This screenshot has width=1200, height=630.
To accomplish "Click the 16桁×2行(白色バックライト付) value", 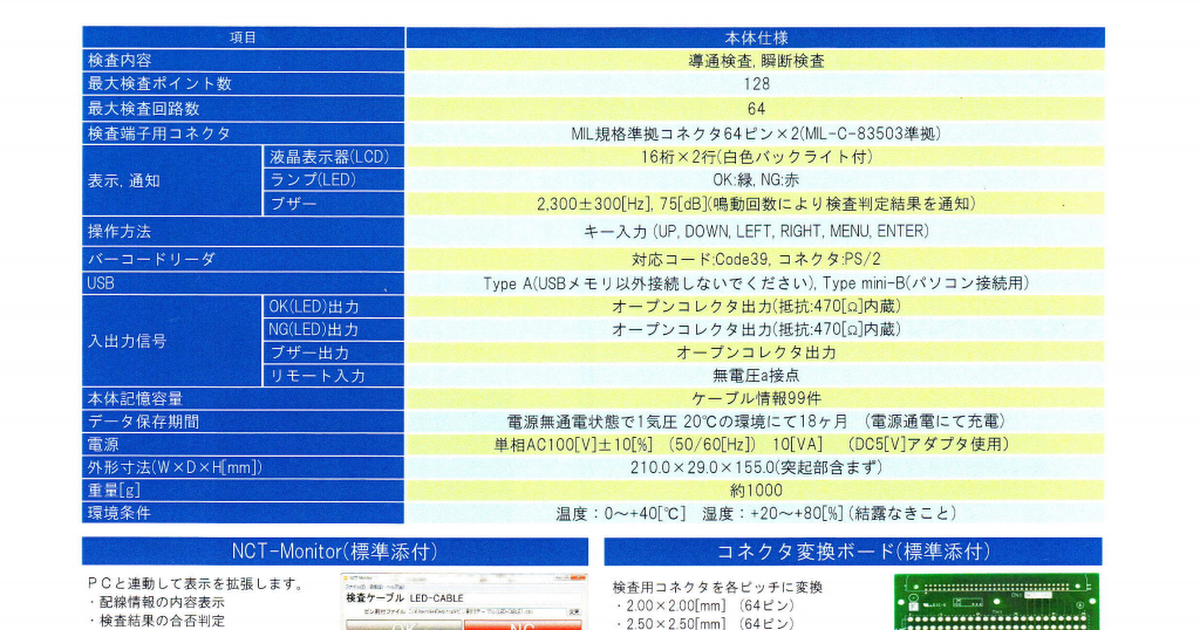I will pyautogui.click(x=756, y=157).
